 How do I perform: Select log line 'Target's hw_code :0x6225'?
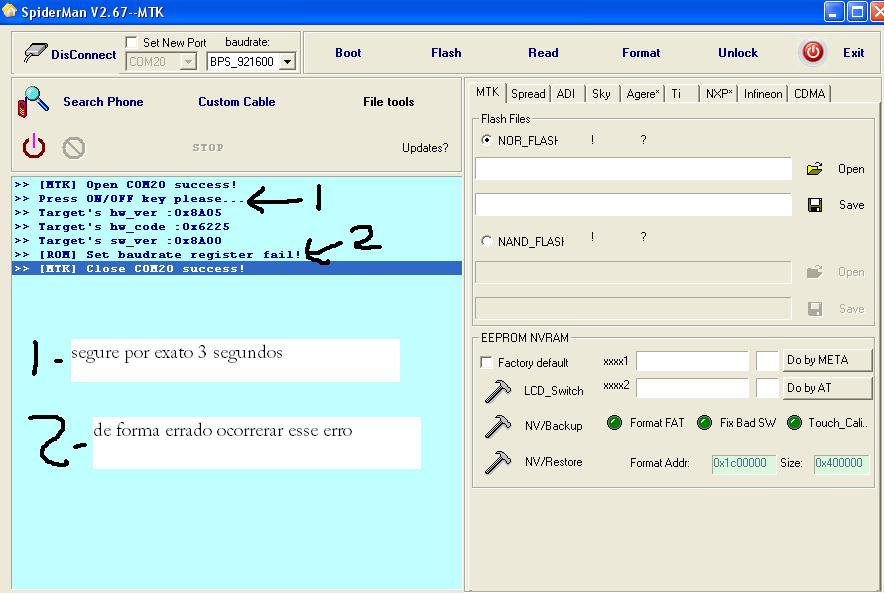pyautogui.click(x=237, y=227)
